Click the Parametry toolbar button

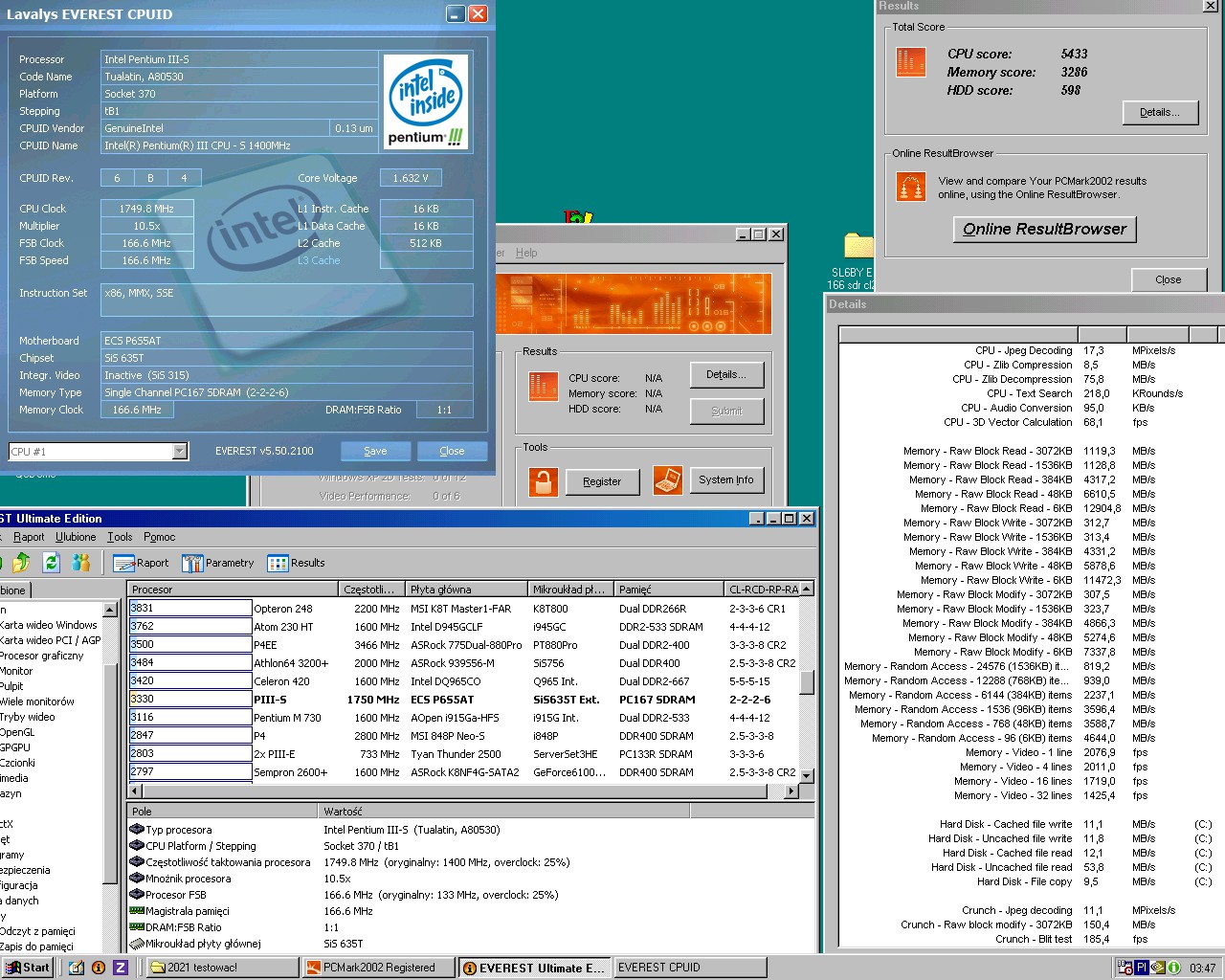pyautogui.click(x=218, y=563)
